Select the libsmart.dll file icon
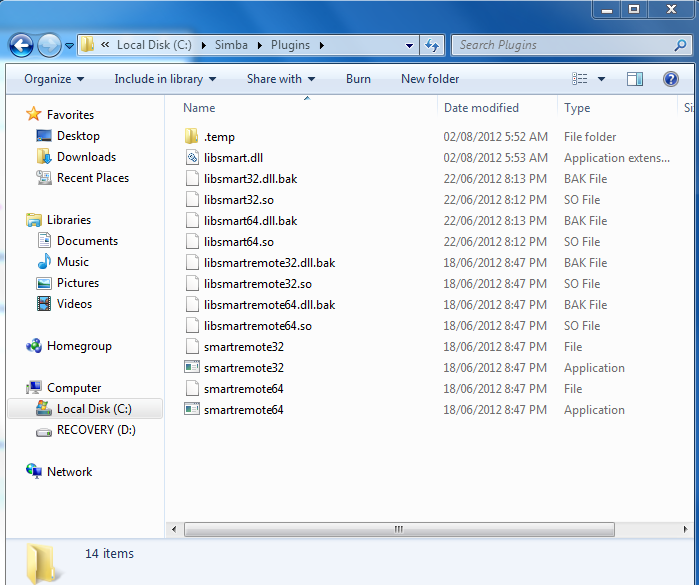The image size is (699, 585). [193, 158]
